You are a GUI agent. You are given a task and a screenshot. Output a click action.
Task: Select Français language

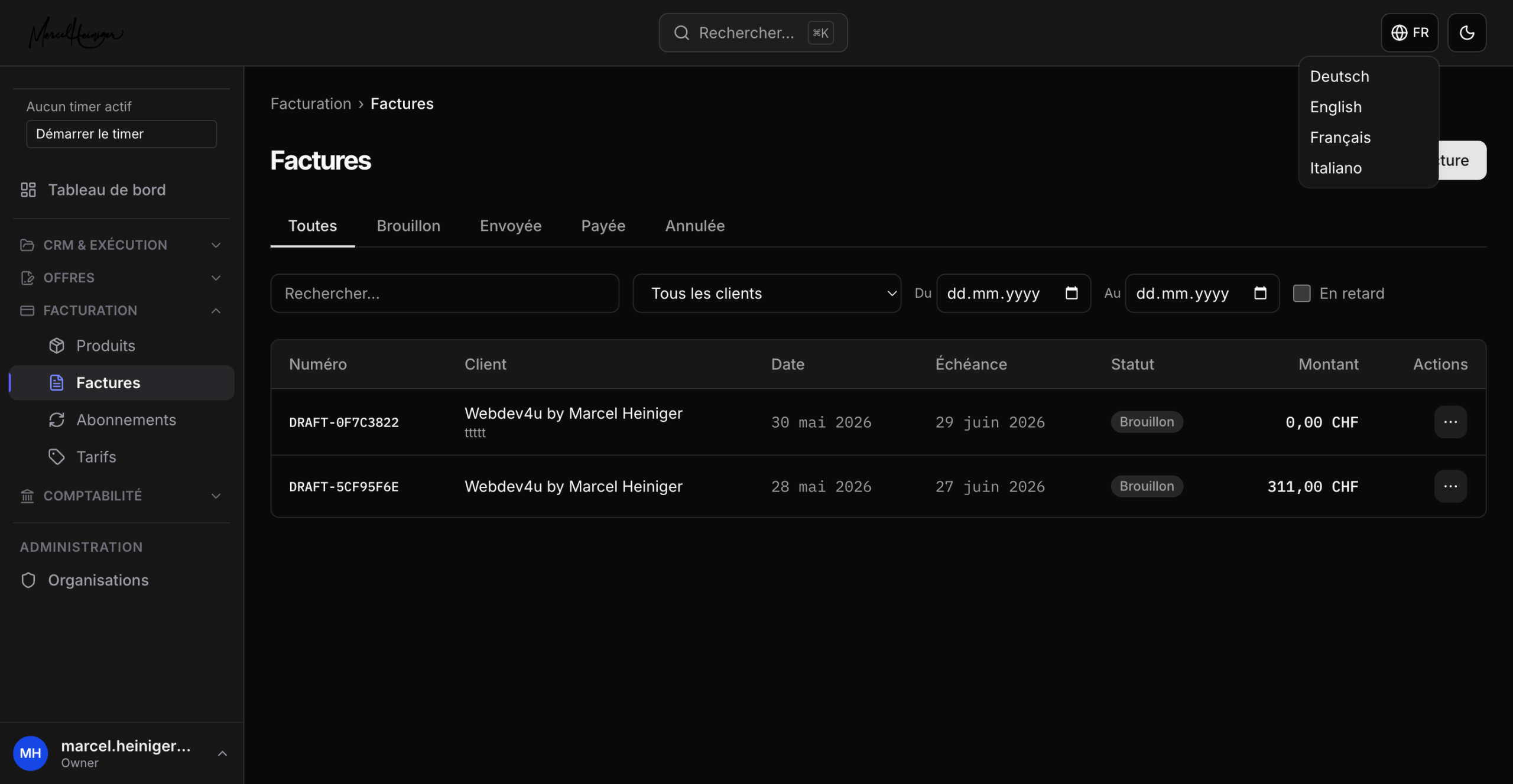(1368, 138)
